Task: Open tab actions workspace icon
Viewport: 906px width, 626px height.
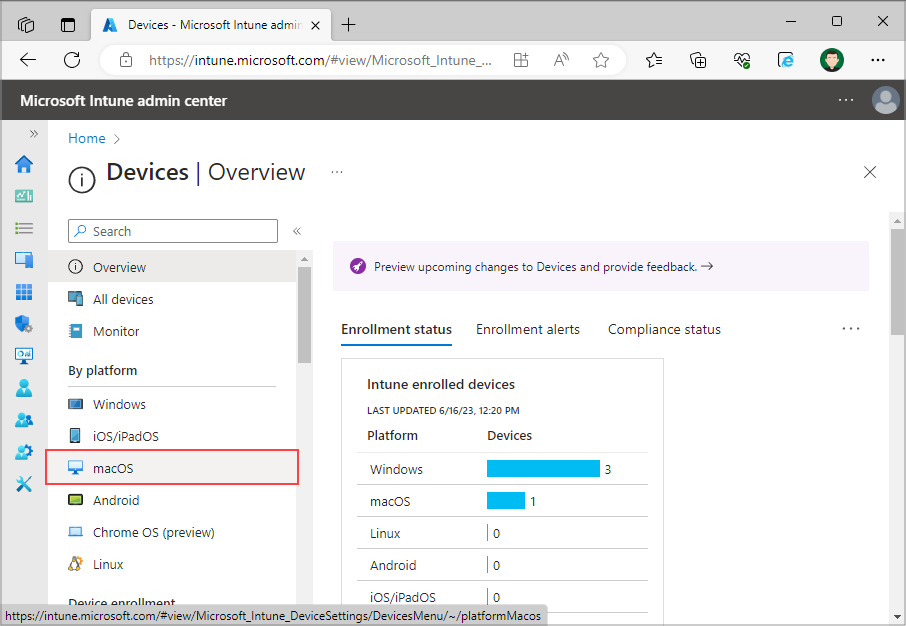Action: point(26,25)
